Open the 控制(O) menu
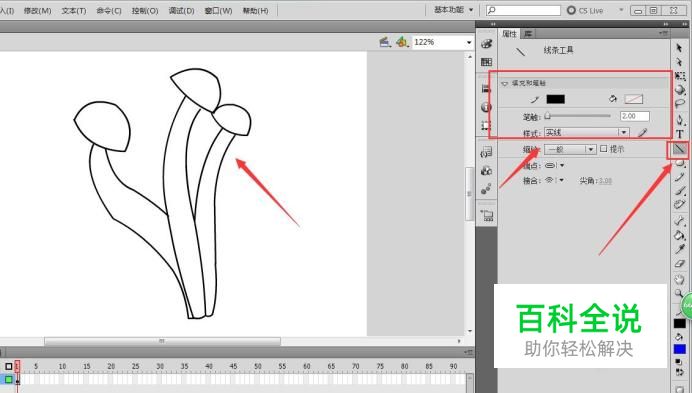692x393 pixels. (x=145, y=11)
